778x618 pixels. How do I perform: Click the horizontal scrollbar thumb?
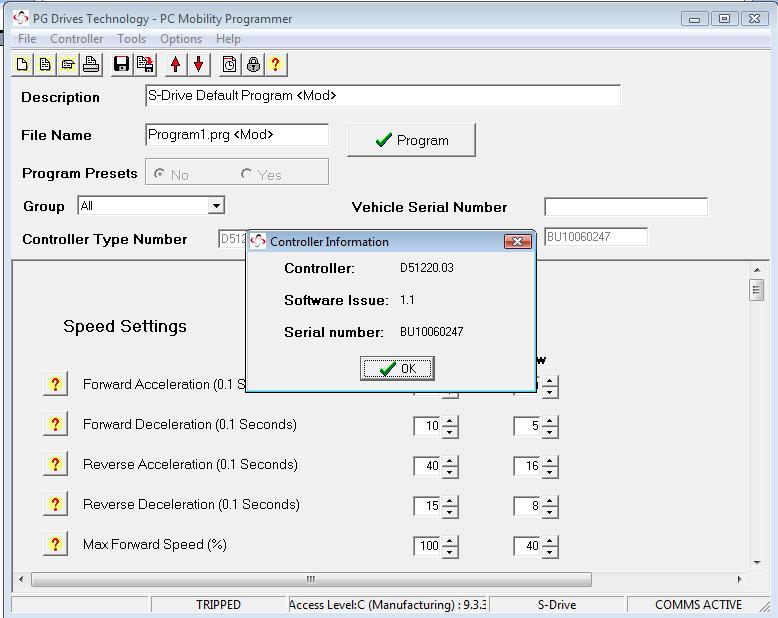click(311, 579)
